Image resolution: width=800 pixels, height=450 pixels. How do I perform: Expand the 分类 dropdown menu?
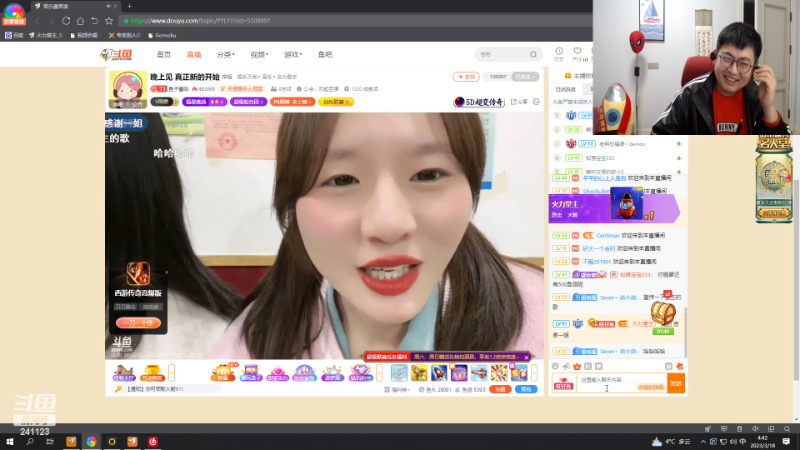pyautogui.click(x=226, y=55)
